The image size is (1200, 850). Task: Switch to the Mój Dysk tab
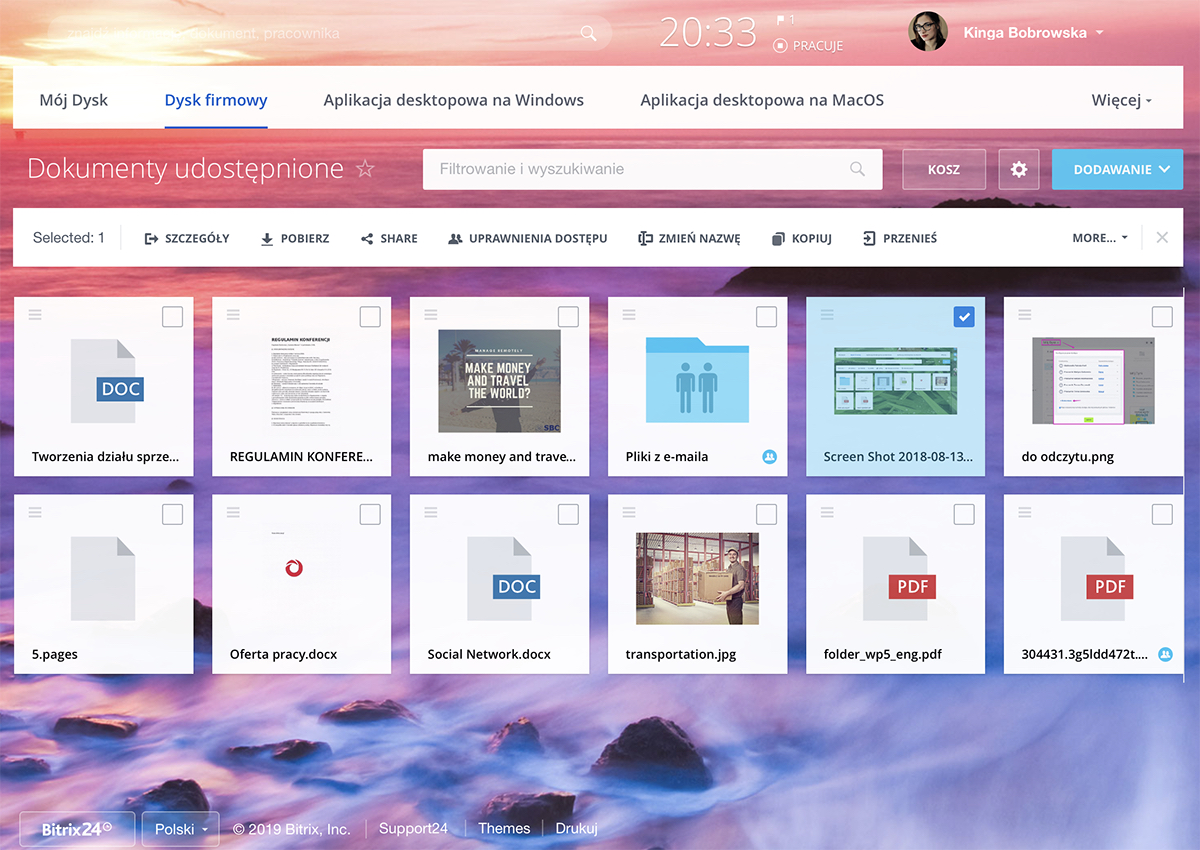coord(74,100)
